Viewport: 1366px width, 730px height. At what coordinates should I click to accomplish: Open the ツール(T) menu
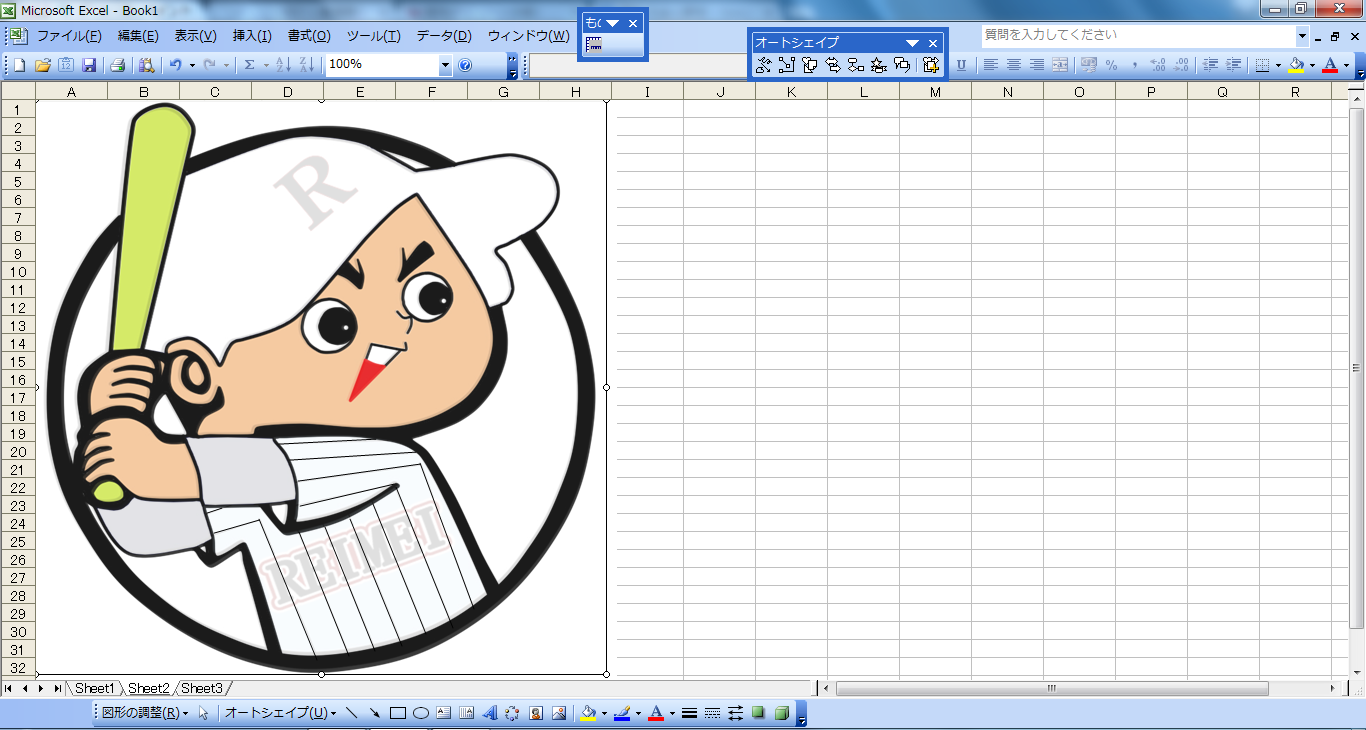(x=373, y=36)
